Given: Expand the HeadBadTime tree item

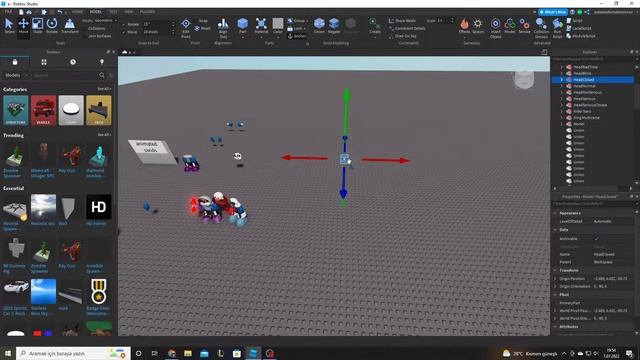Looking at the screenshot, I should click(562, 67).
